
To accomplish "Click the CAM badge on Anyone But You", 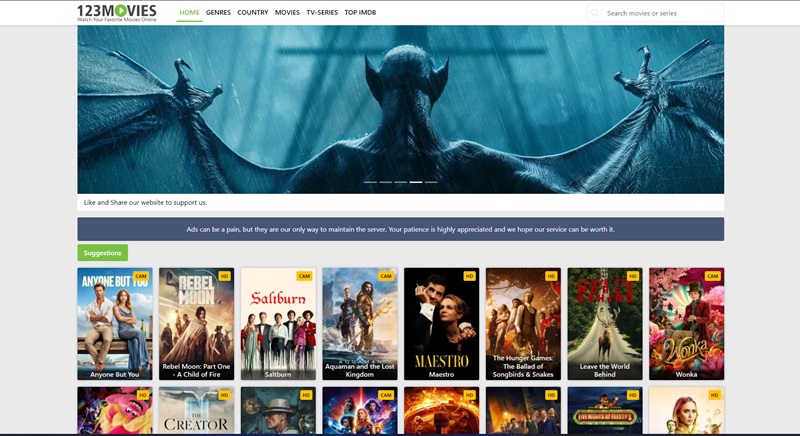I will (x=141, y=276).
